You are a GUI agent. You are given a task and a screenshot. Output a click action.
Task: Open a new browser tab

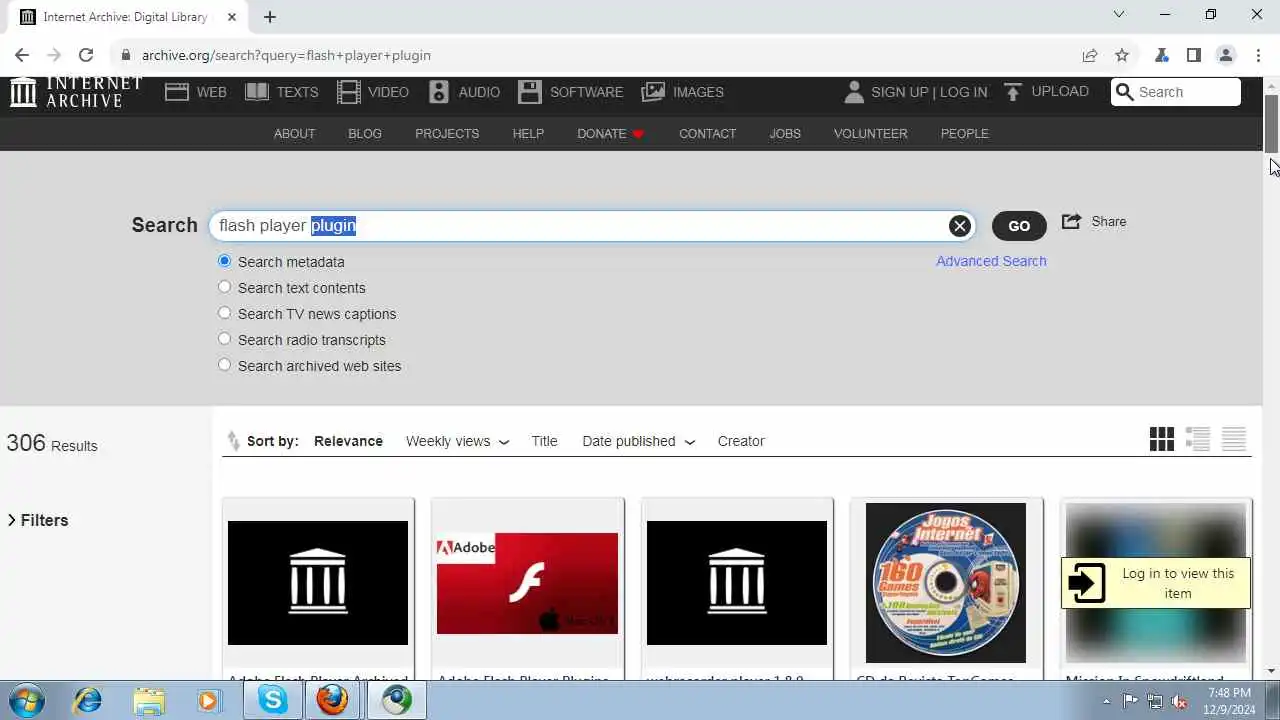[x=270, y=17]
